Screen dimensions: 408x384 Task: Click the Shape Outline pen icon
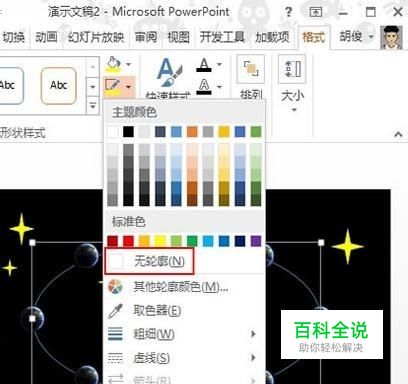tap(113, 87)
